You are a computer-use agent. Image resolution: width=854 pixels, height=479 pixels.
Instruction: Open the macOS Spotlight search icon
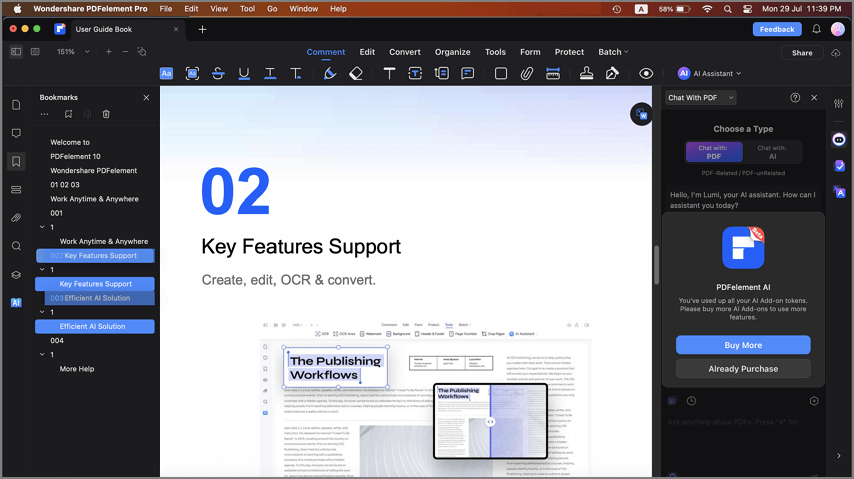point(728,9)
